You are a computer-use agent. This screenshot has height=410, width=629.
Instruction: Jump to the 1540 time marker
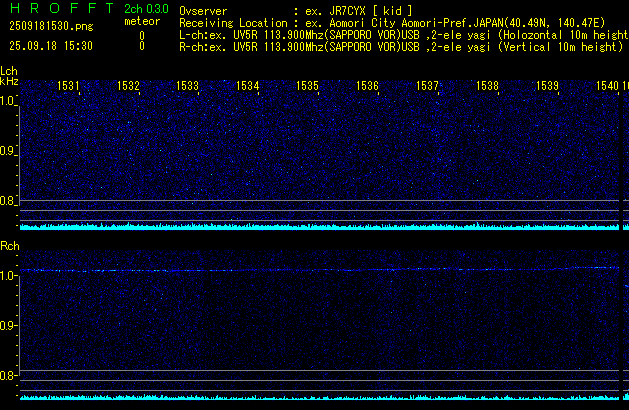607,87
